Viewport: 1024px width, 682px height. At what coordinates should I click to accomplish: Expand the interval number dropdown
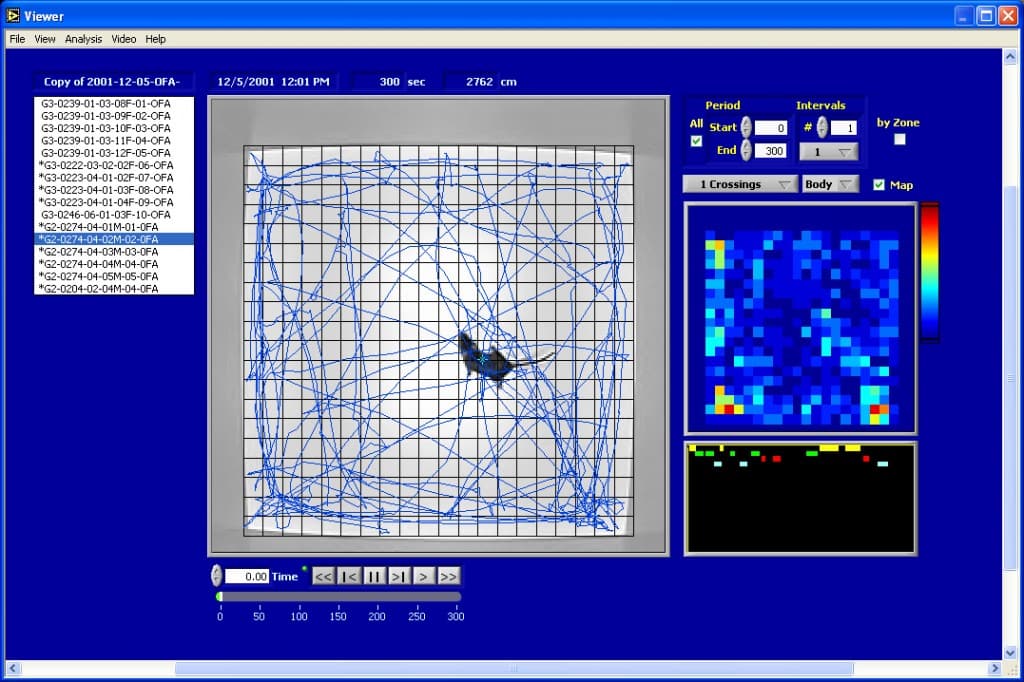tap(828, 152)
